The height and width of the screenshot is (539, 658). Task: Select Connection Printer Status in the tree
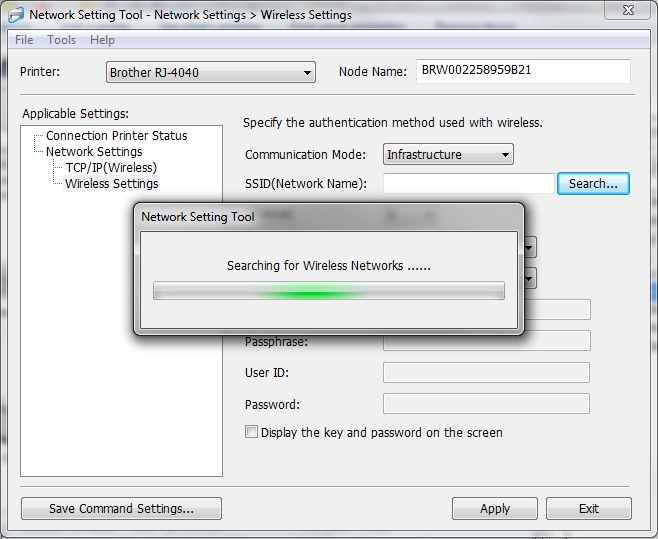point(116,136)
